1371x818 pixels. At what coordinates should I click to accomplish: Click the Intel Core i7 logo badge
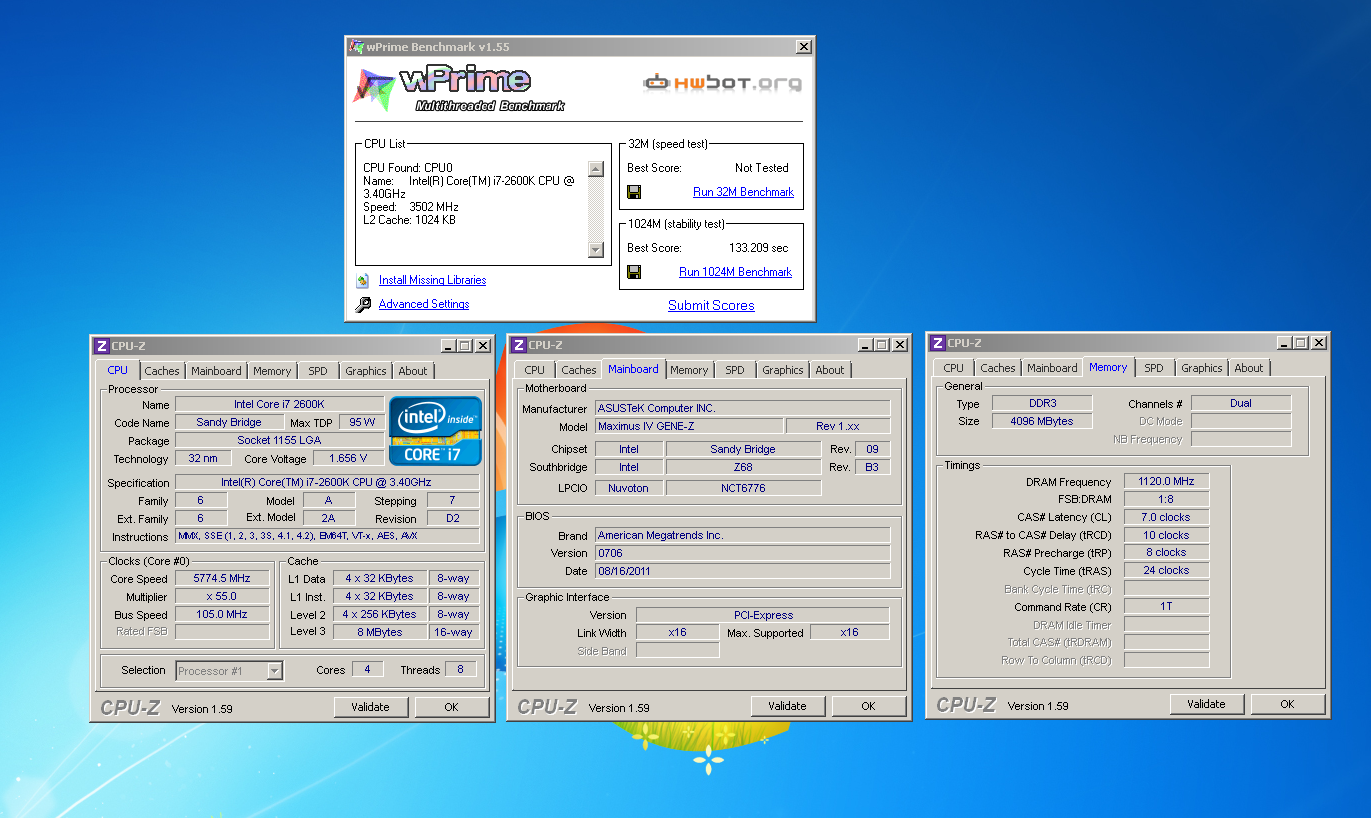tap(436, 431)
